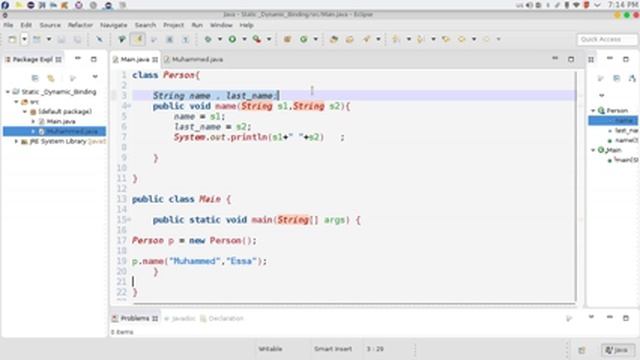Open the Search dropdown arrow
Image resolution: width=640 pixels, height=360 pixels.
click(x=378, y=39)
